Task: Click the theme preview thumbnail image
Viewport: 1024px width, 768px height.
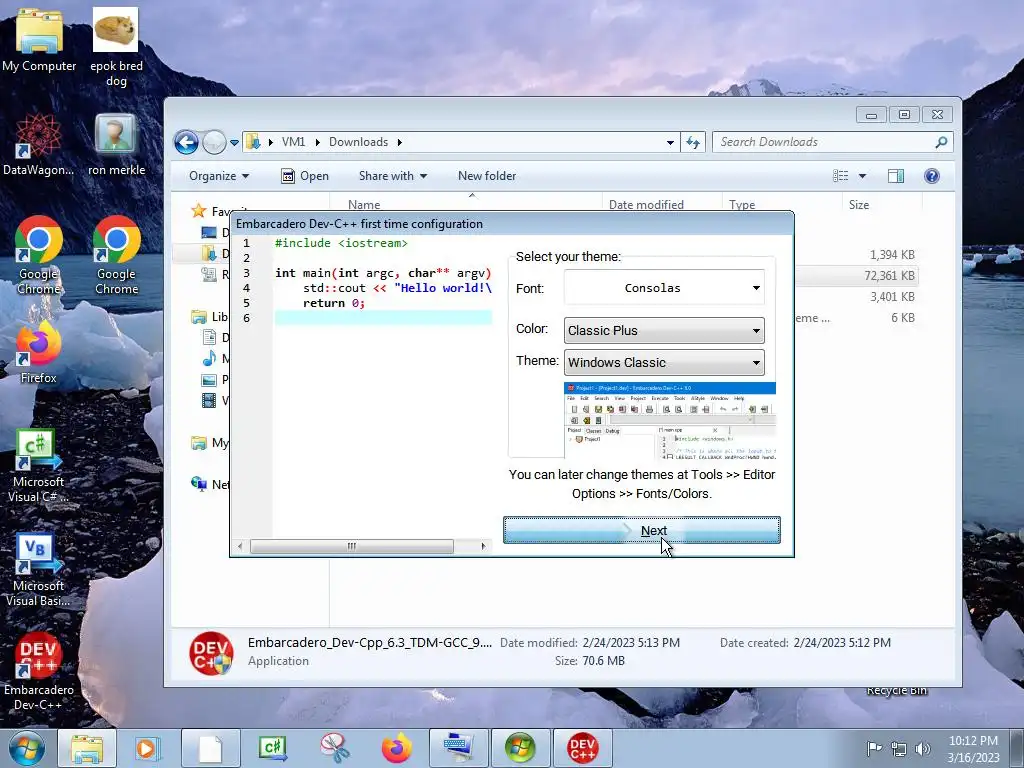Action: pos(669,421)
